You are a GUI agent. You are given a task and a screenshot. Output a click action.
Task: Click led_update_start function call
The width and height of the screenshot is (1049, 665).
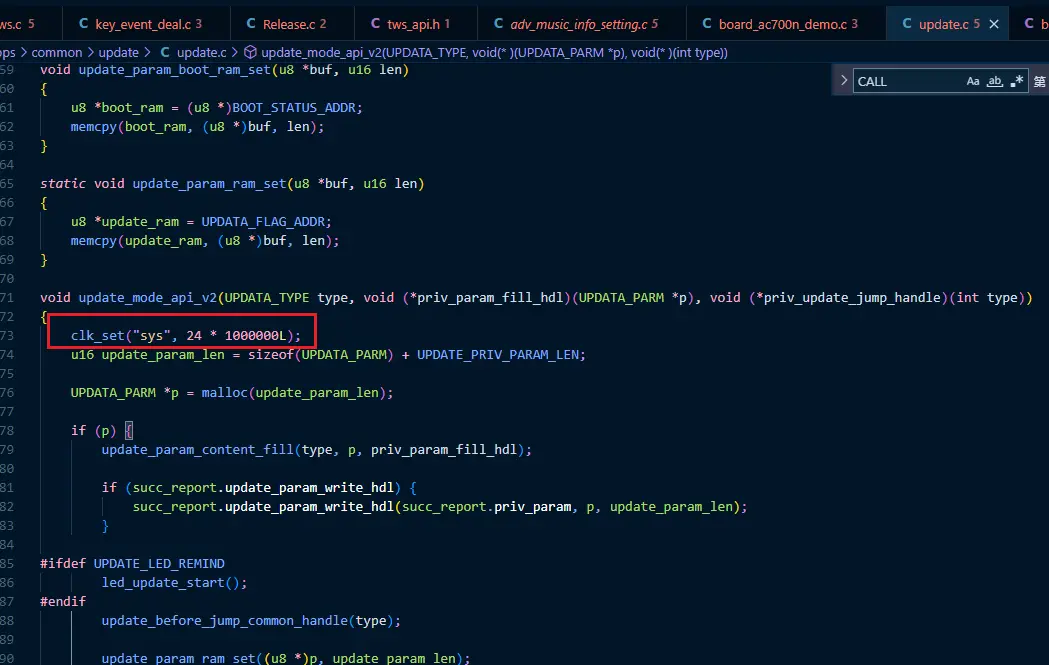click(163, 583)
